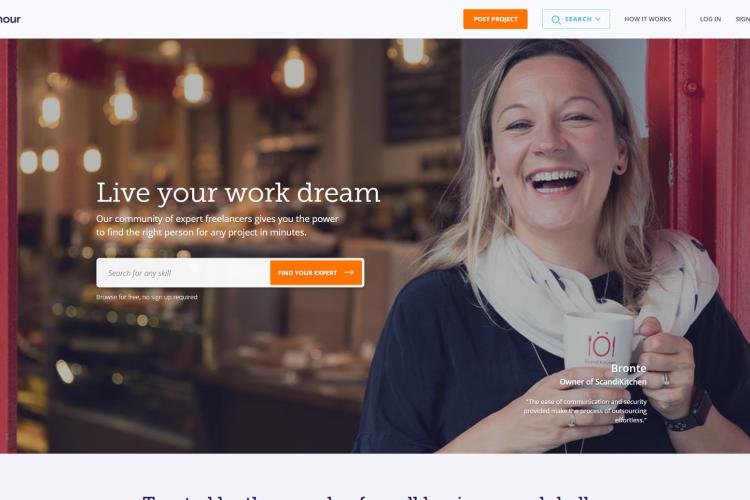
Task: Click the site logo in top-left corner
Action: 10,19
